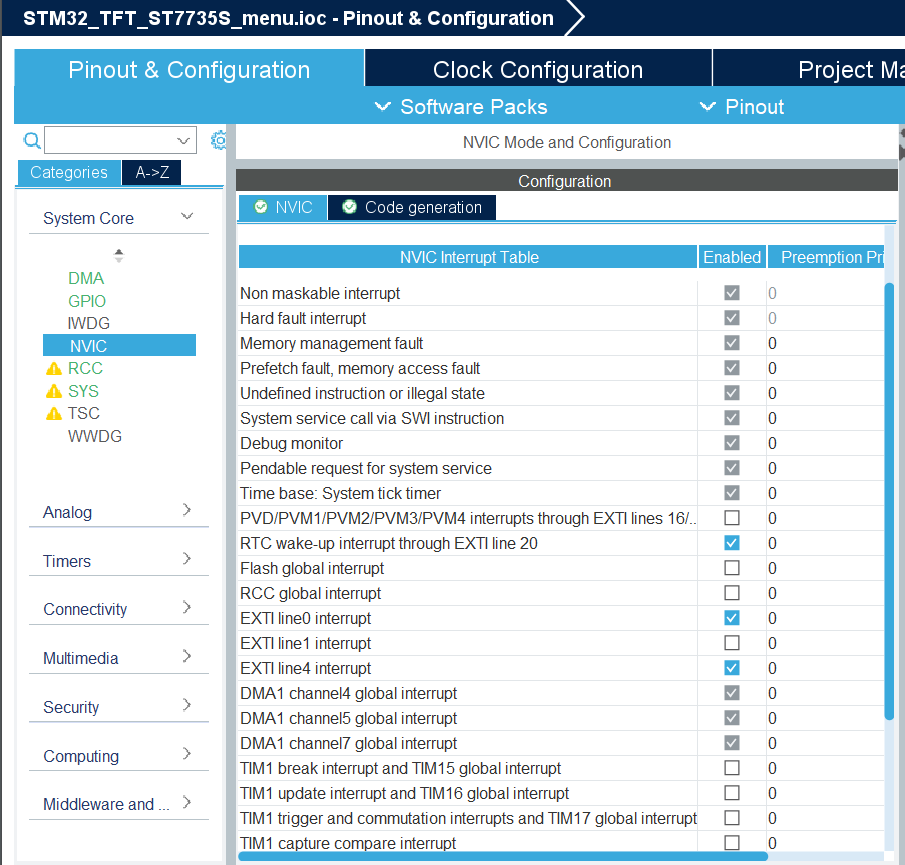The height and width of the screenshot is (865, 905).
Task: Open the Software Packs dropdown menu
Action: [x=461, y=107]
